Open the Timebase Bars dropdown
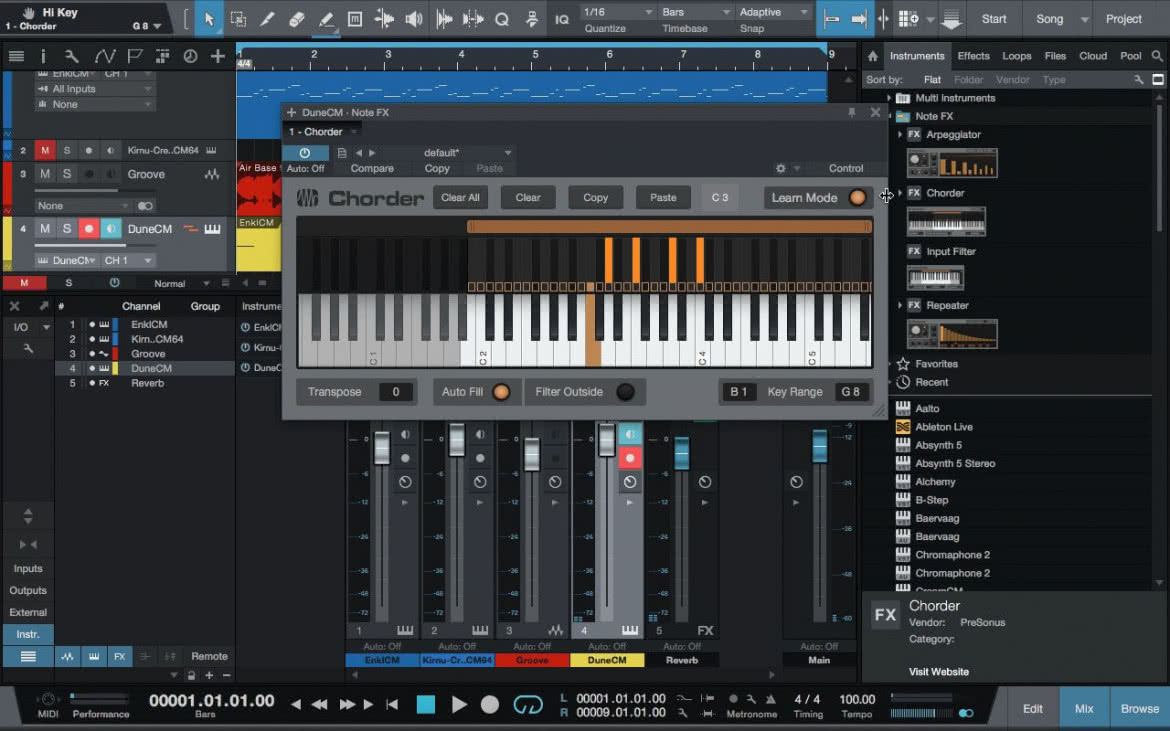Viewport: 1170px width, 731px height. point(695,12)
